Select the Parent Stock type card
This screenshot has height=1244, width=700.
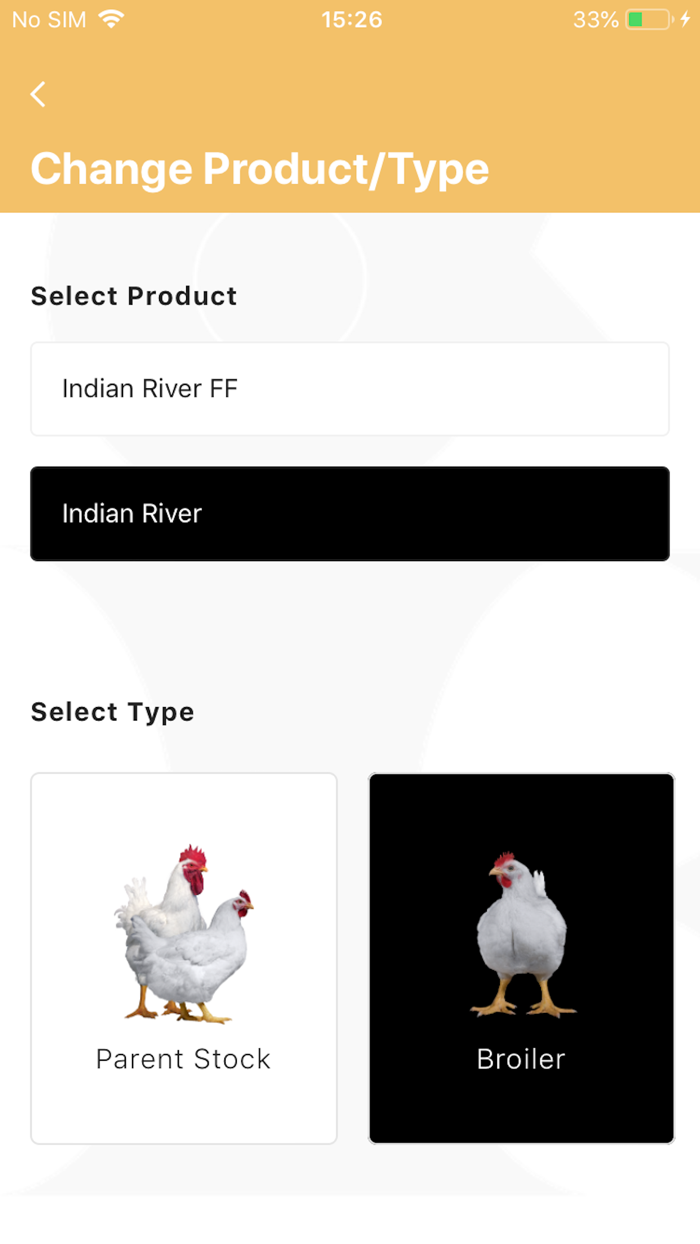click(183, 957)
